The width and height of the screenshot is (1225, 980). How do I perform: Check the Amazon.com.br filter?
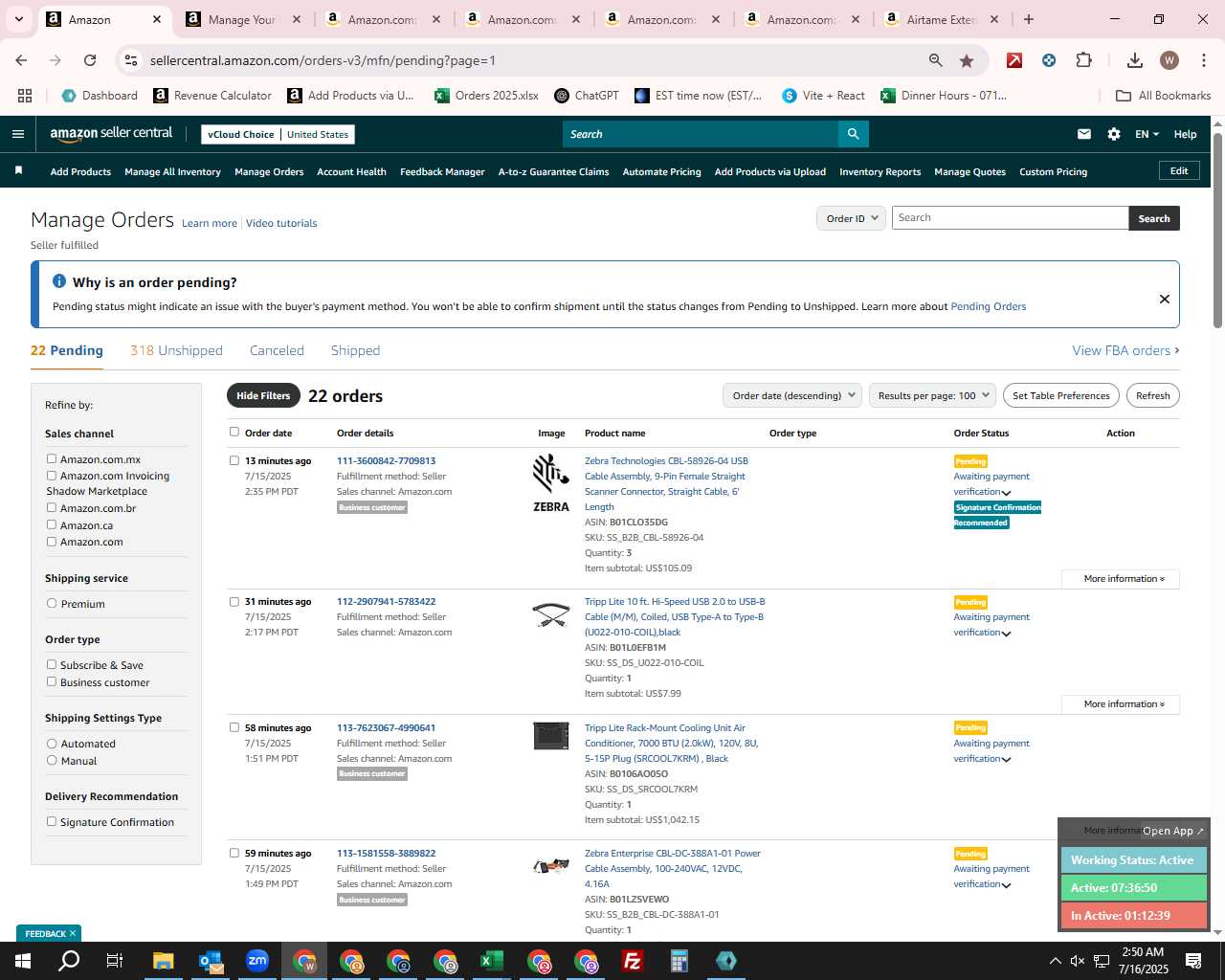click(52, 507)
